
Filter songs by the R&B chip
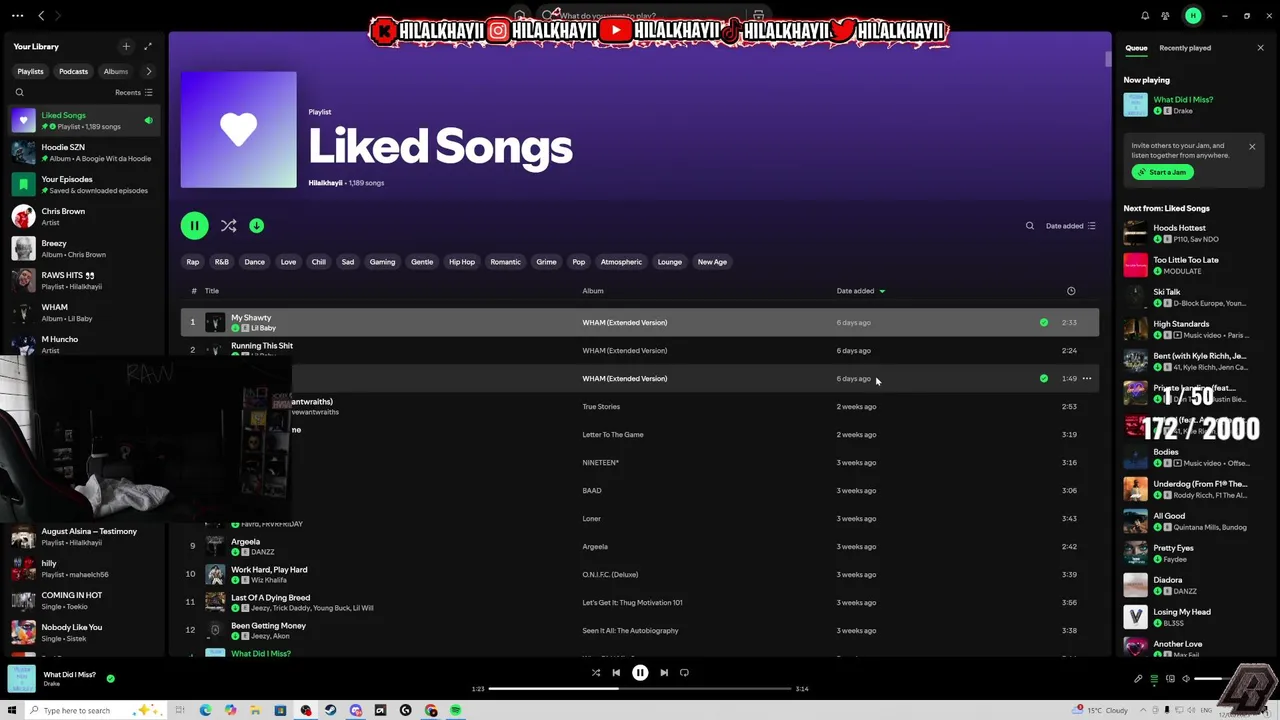[x=222, y=262]
